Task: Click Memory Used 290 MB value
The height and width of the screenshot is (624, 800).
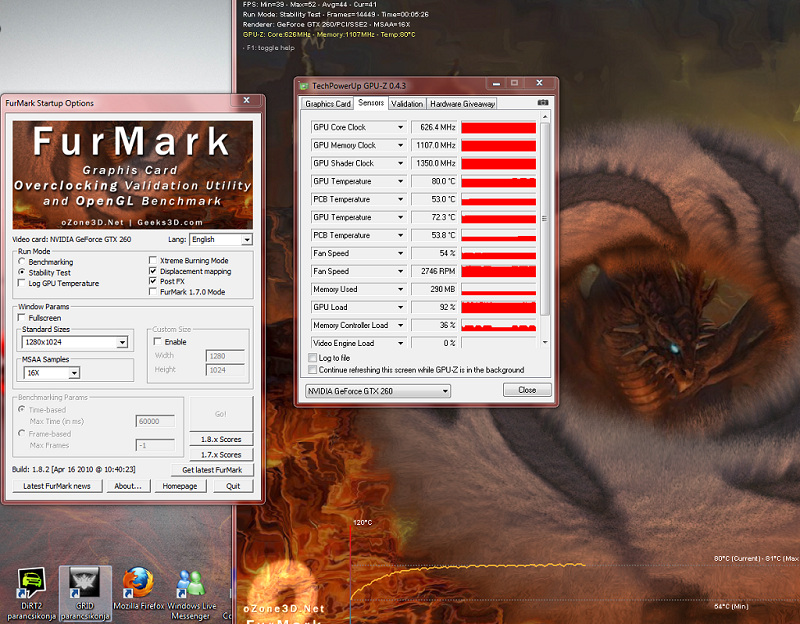Action: [x=434, y=289]
